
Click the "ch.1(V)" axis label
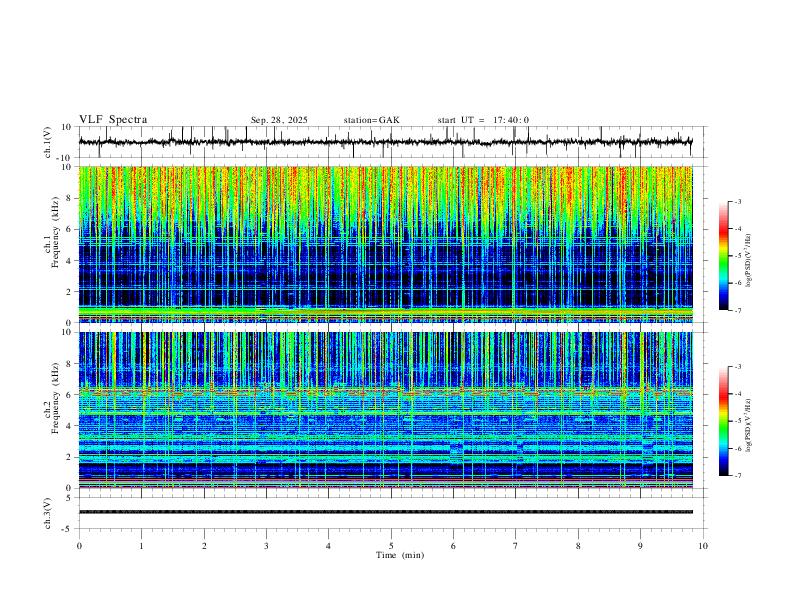coord(48,142)
